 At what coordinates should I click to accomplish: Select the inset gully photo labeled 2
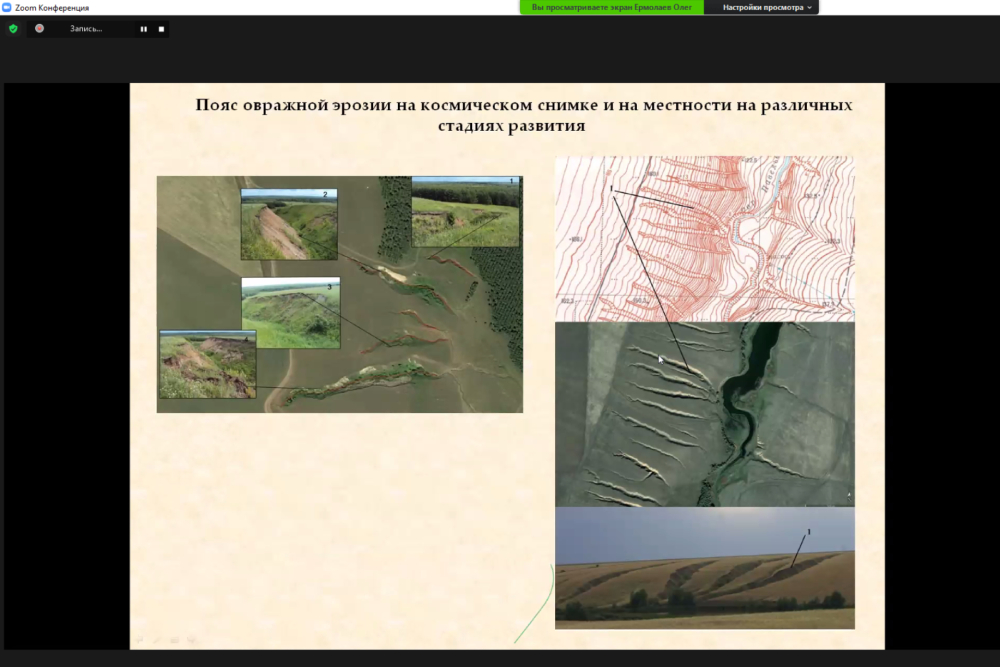click(x=289, y=224)
